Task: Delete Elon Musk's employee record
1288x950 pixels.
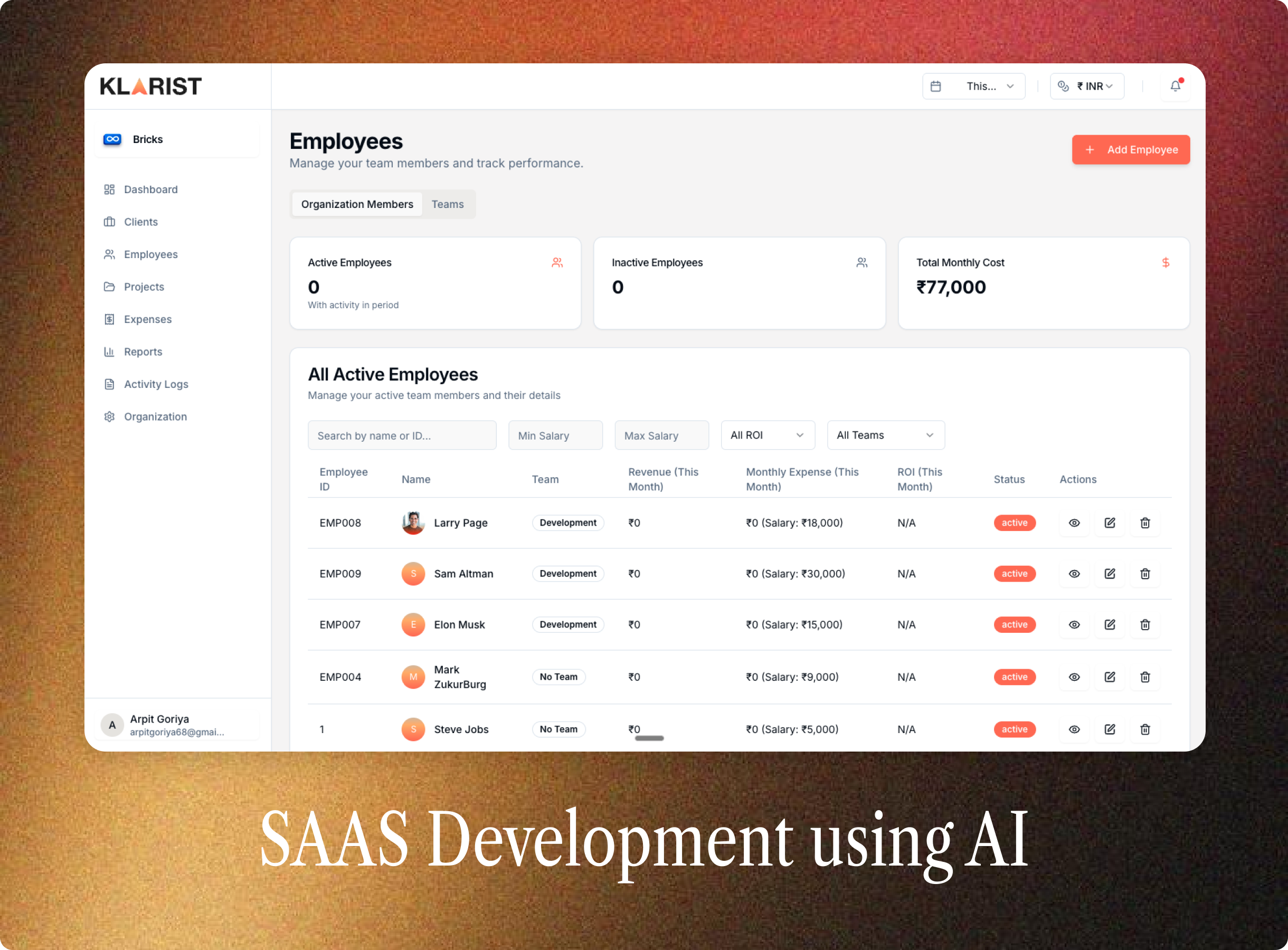Action: click(x=1145, y=624)
